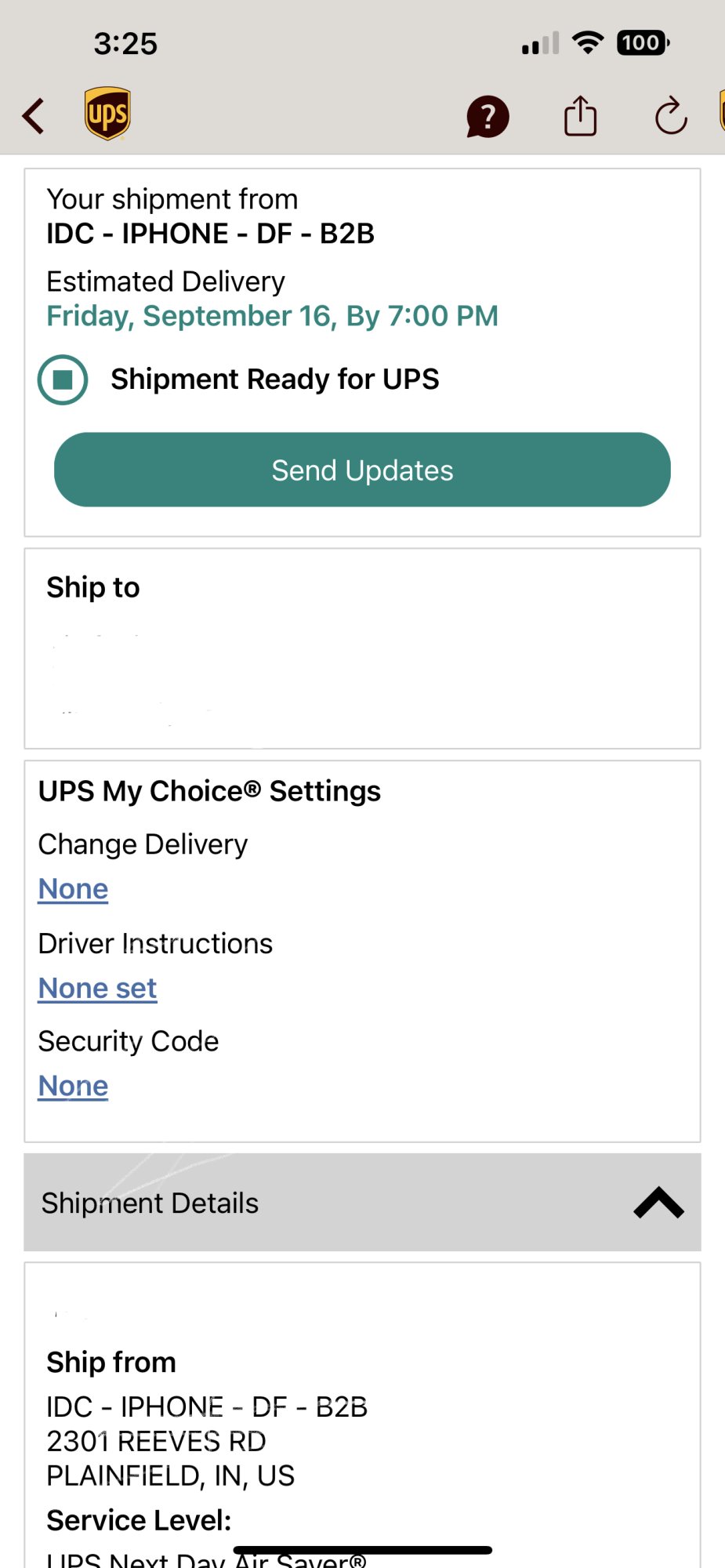Select the Shipment Ready for UPS status indicator
Viewport: 725px width, 1568px height.
pos(63,379)
